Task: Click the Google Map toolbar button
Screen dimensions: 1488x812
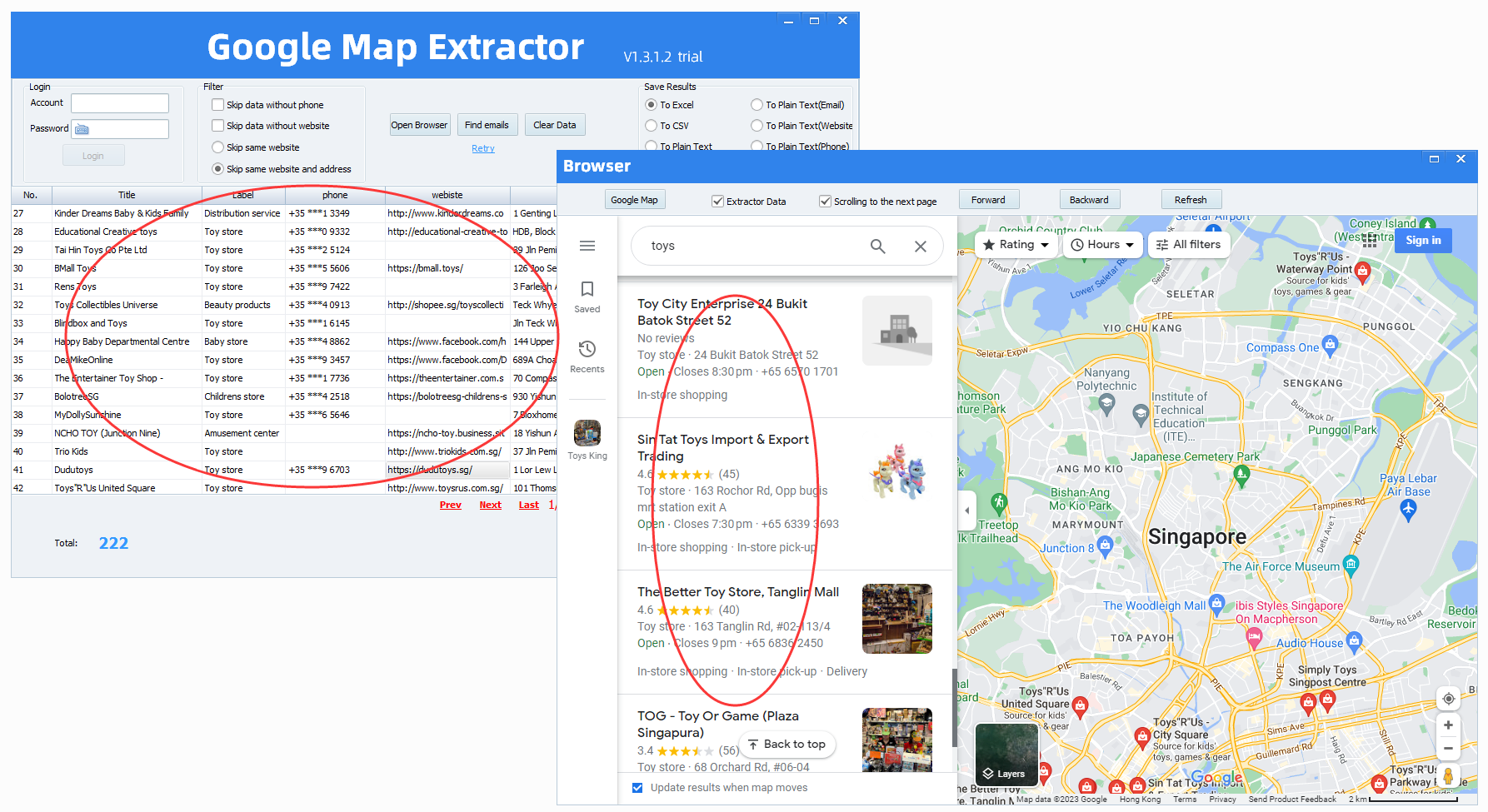Action: point(634,200)
